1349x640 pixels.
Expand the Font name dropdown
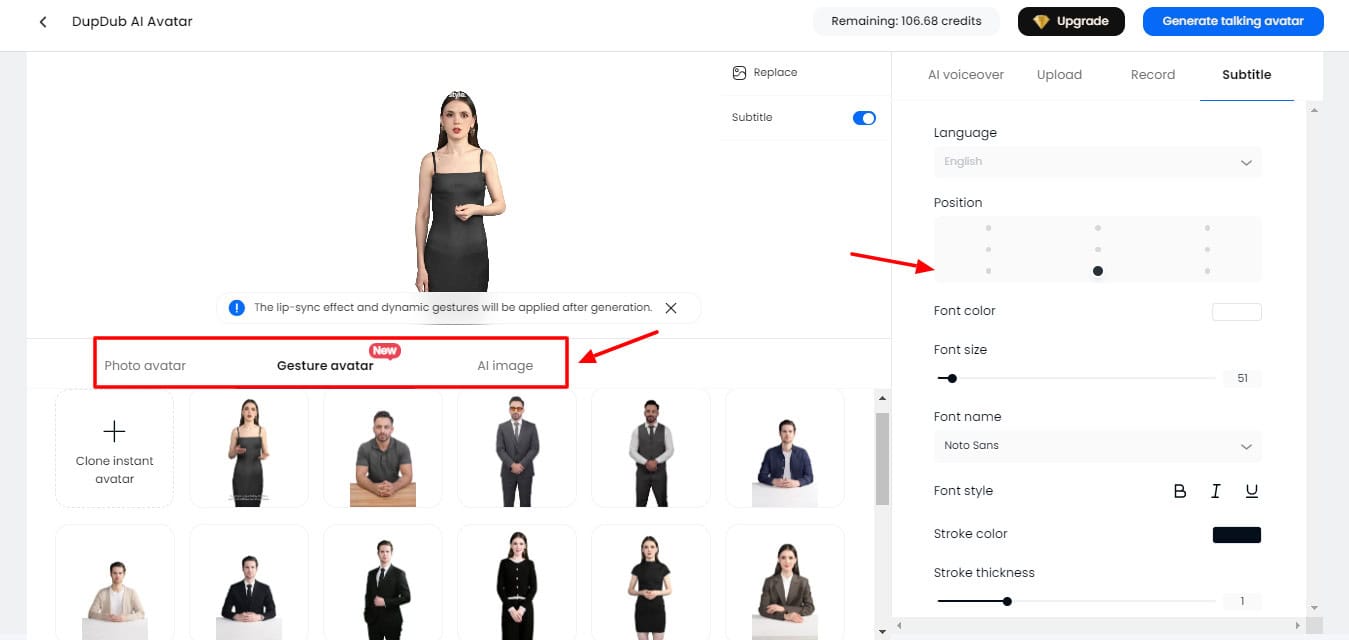click(1097, 446)
